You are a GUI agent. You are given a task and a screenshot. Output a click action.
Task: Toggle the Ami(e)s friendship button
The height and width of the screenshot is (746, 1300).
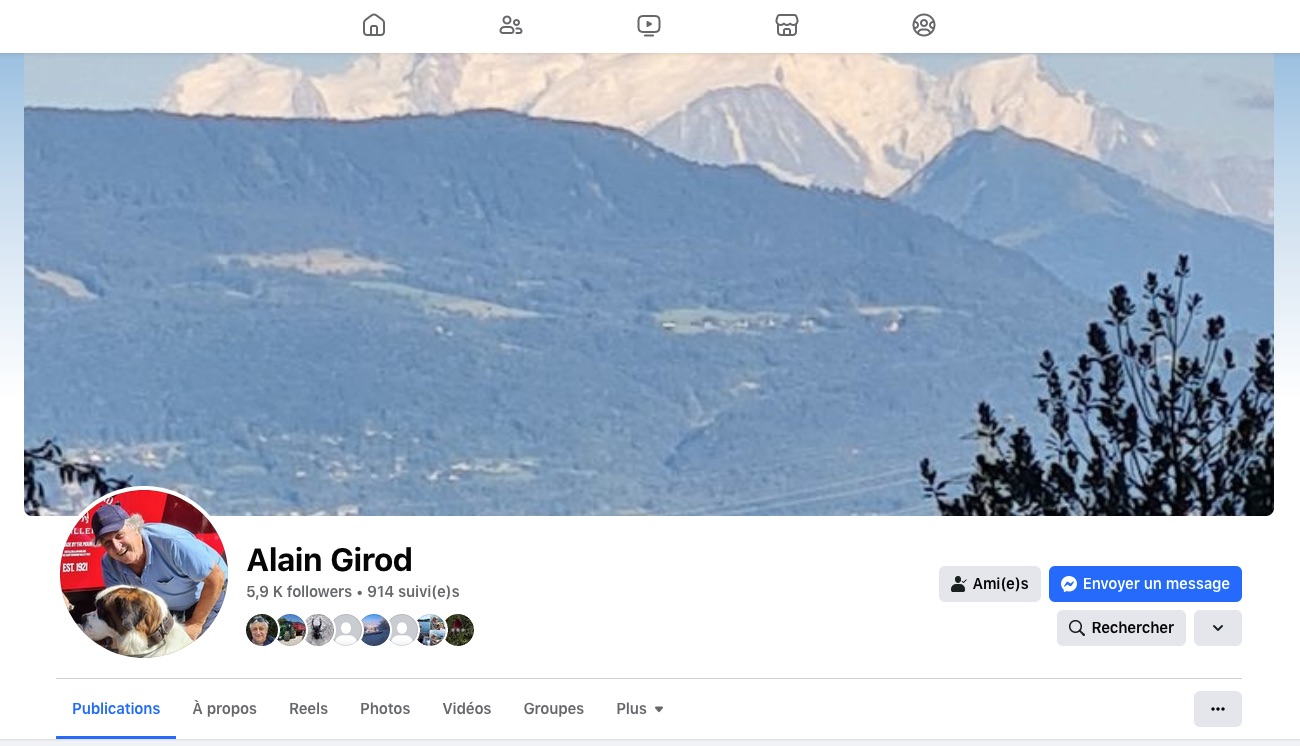[x=990, y=584]
